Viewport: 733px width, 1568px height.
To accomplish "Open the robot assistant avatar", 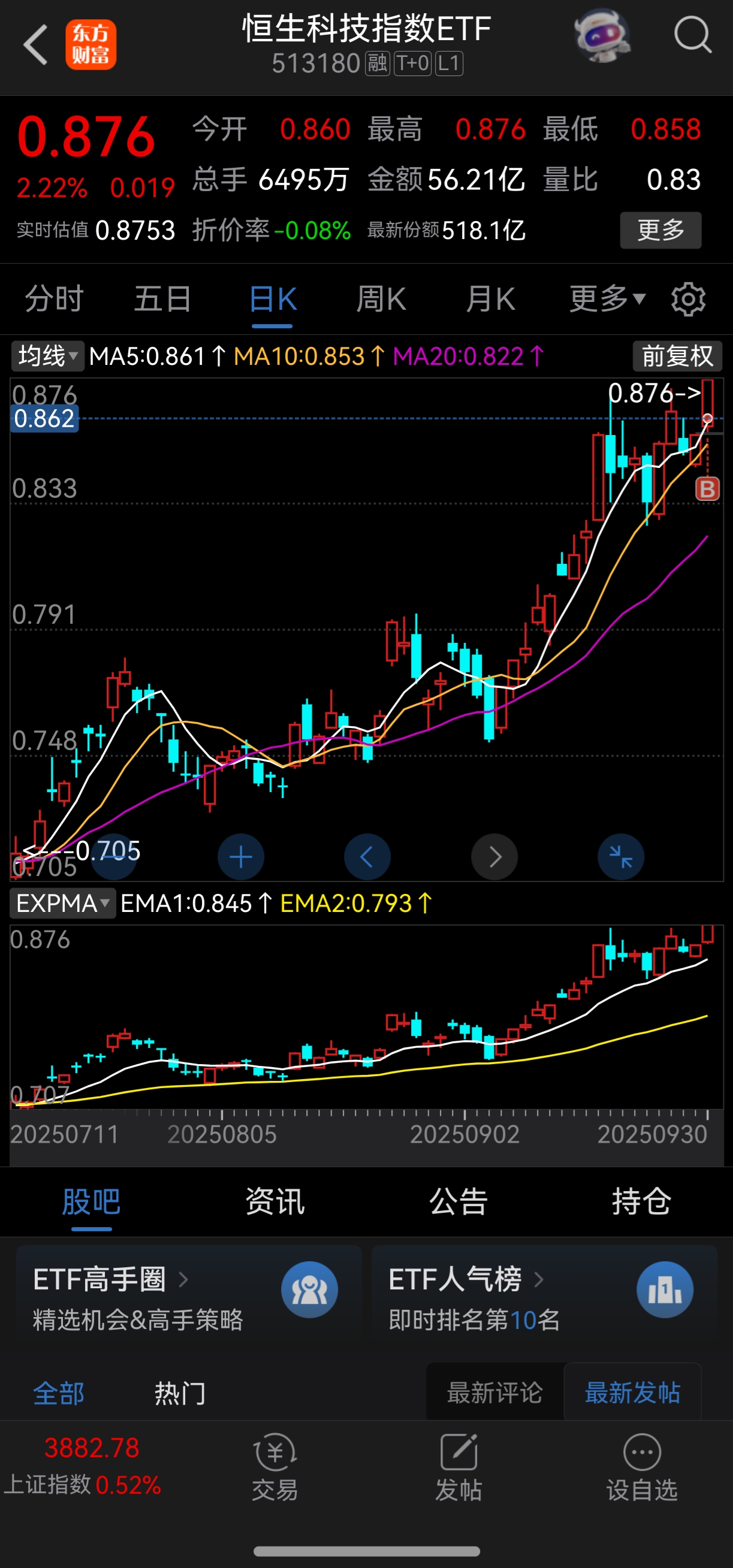I will [x=602, y=35].
